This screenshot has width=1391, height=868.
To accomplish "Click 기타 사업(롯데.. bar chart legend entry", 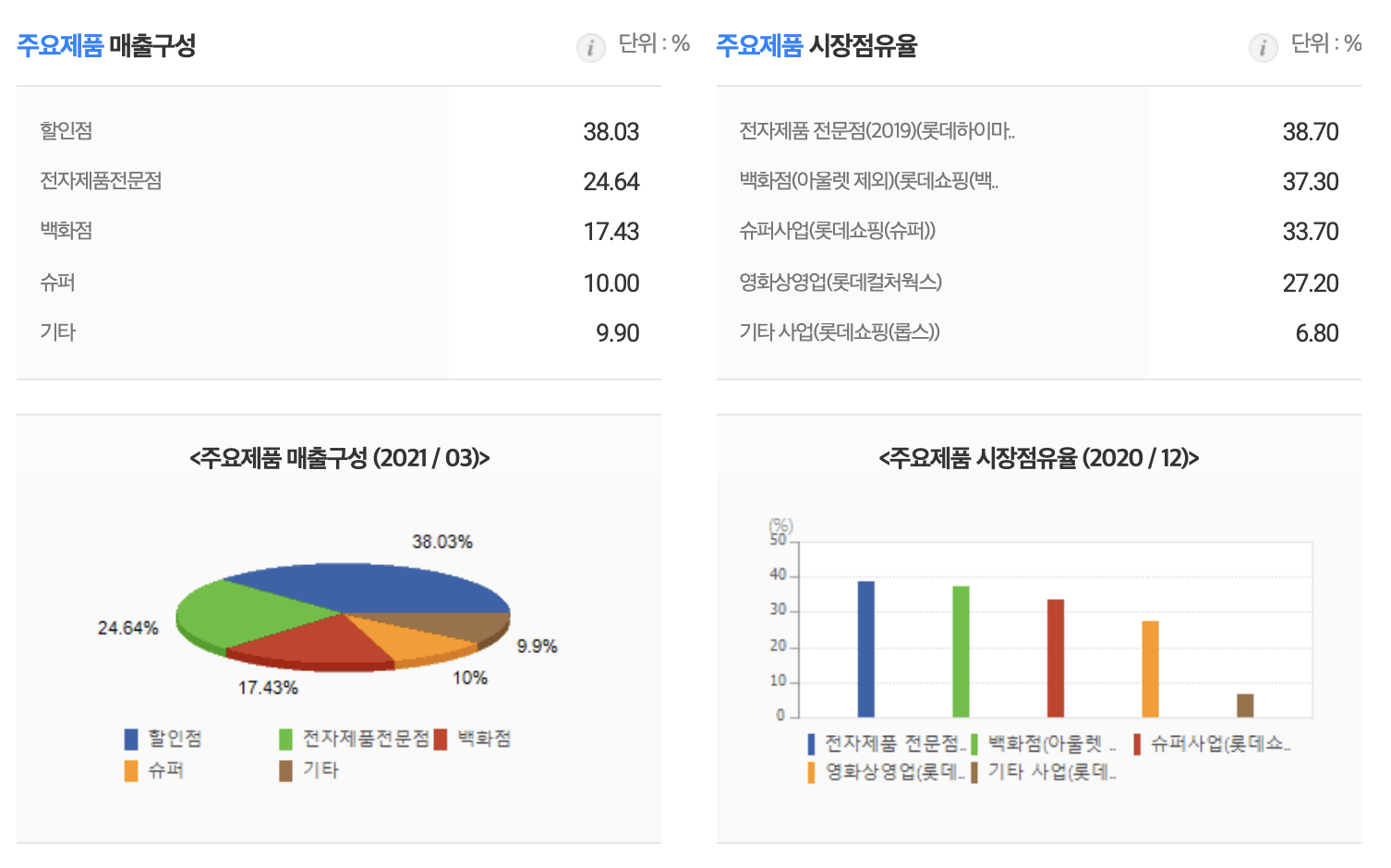I will pos(1044,772).
